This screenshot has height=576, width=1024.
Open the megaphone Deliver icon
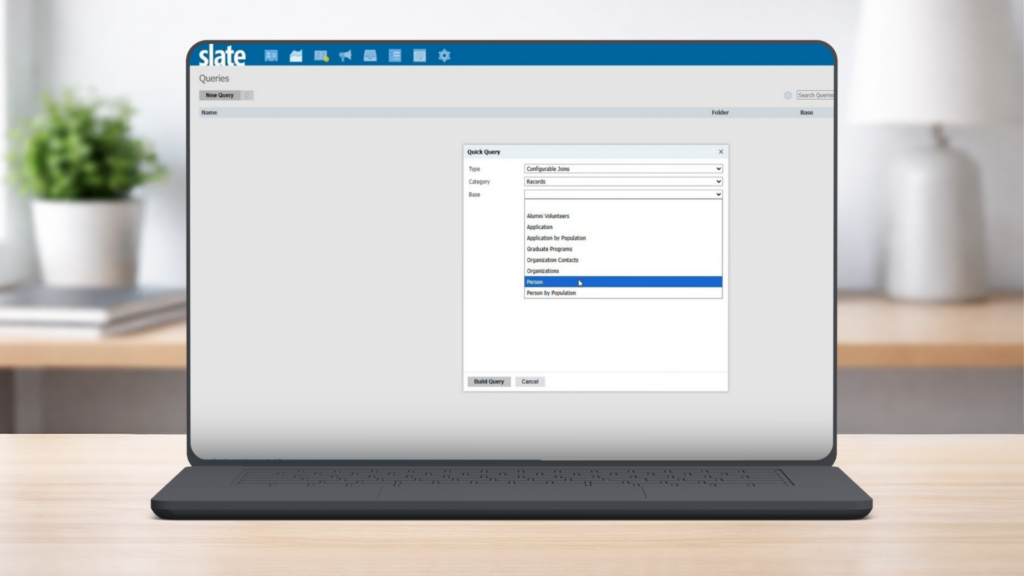(345, 56)
